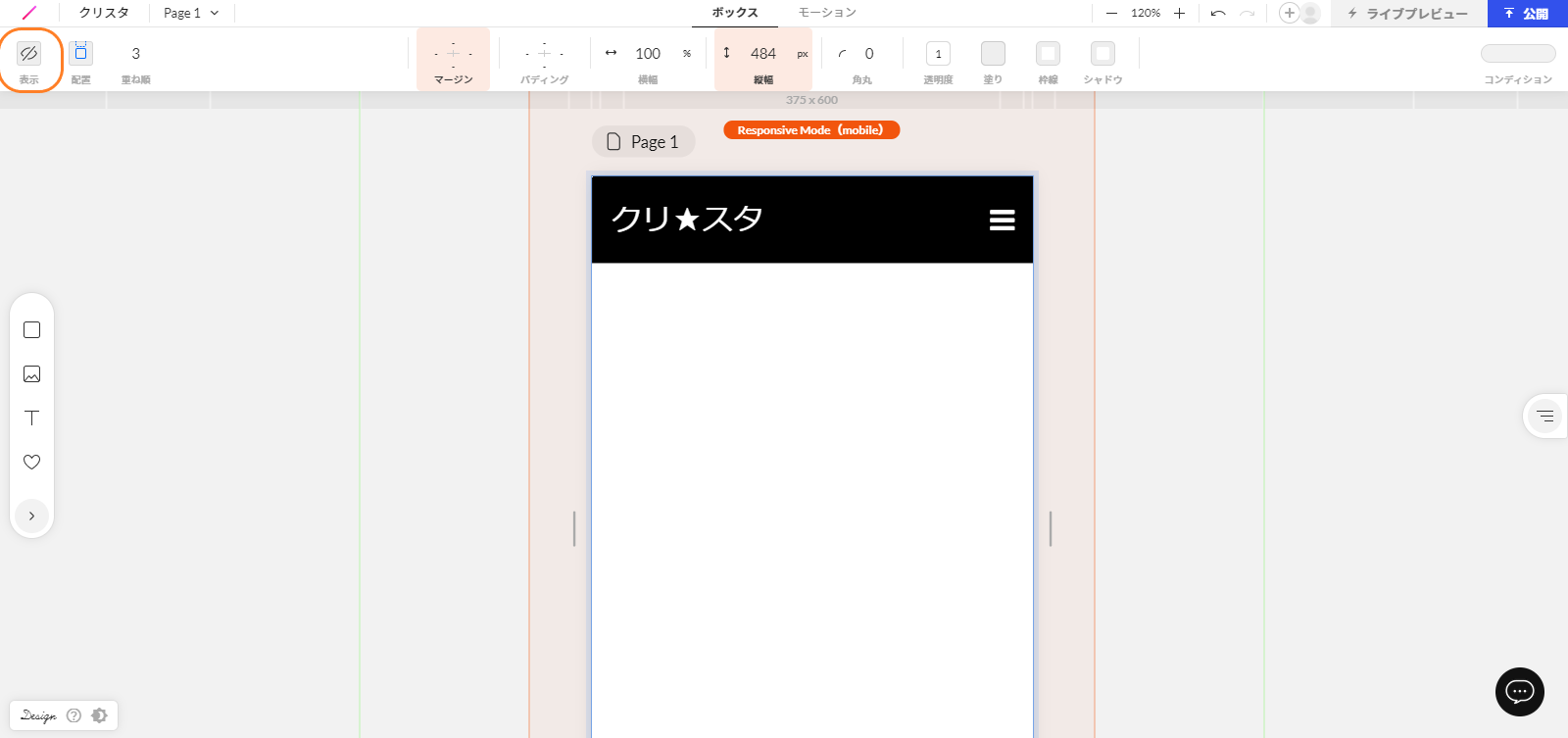Select the box tool in sidebar
Viewport: 1568px width, 738px height.
point(31,330)
